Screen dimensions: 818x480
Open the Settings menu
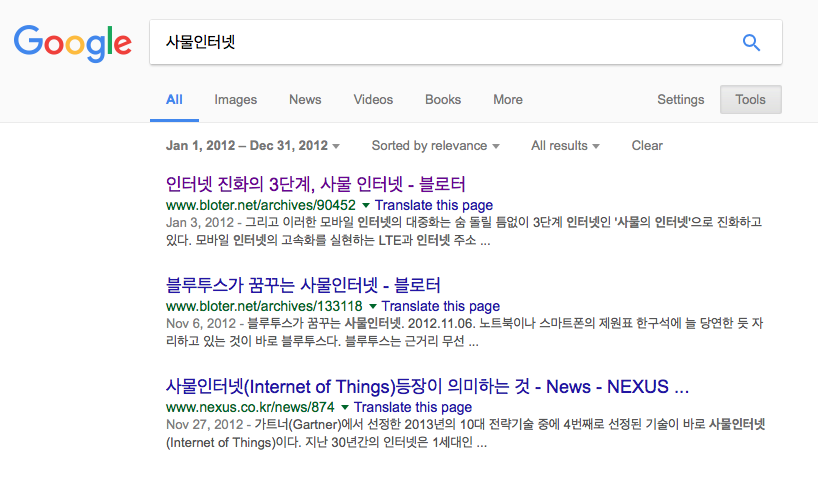tap(680, 100)
